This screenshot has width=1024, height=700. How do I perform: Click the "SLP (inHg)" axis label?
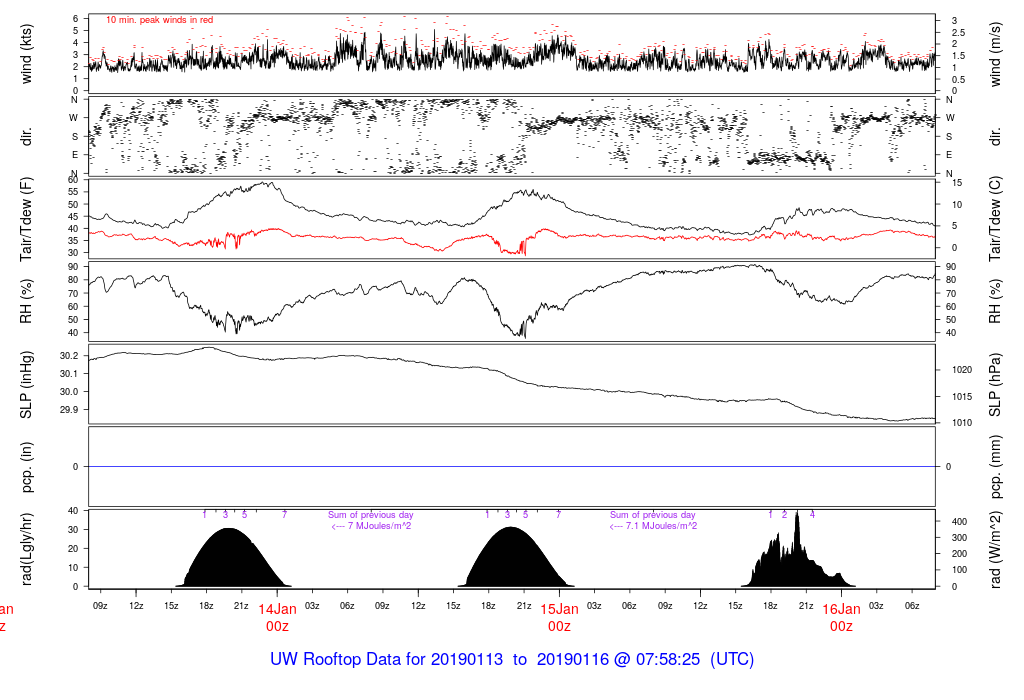pyautogui.click(x=26, y=385)
